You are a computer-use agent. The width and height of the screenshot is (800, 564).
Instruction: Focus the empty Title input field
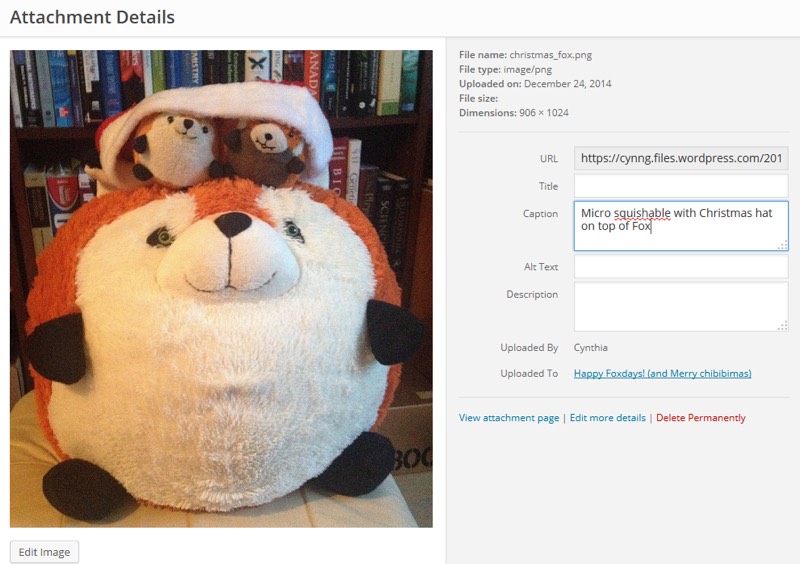(x=681, y=186)
